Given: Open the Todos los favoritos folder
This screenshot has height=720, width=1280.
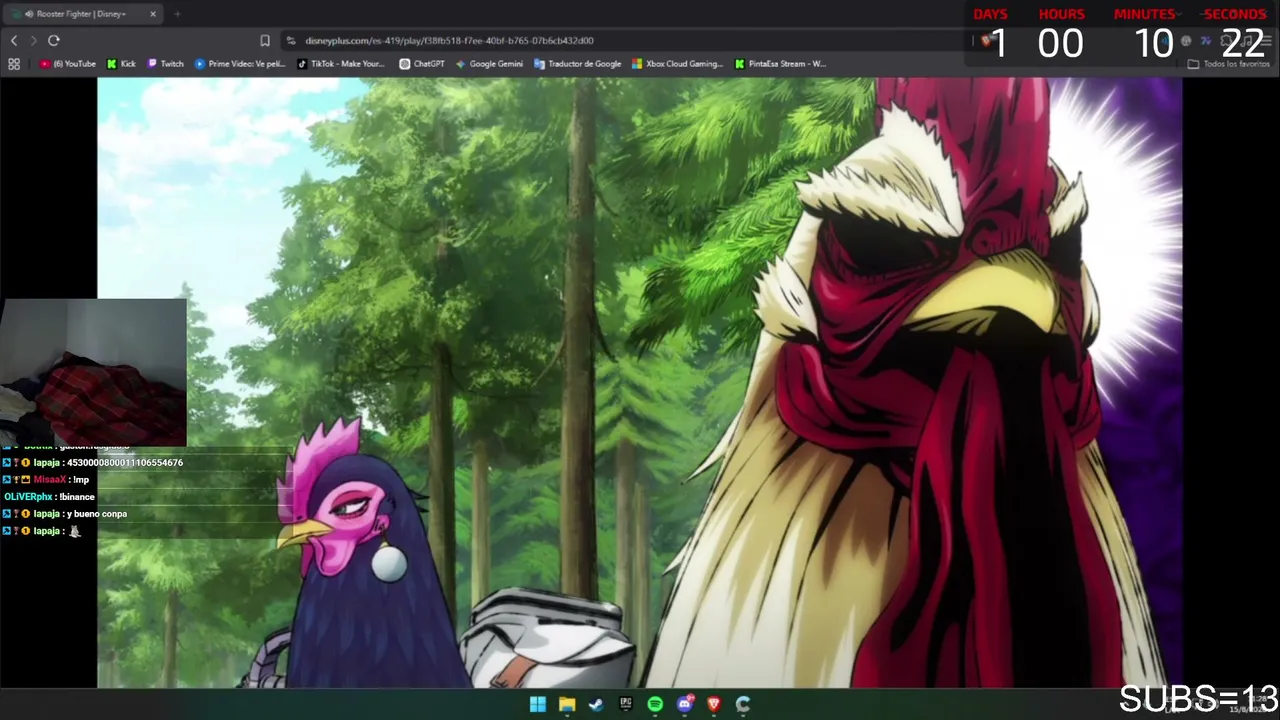Looking at the screenshot, I should (1229, 64).
